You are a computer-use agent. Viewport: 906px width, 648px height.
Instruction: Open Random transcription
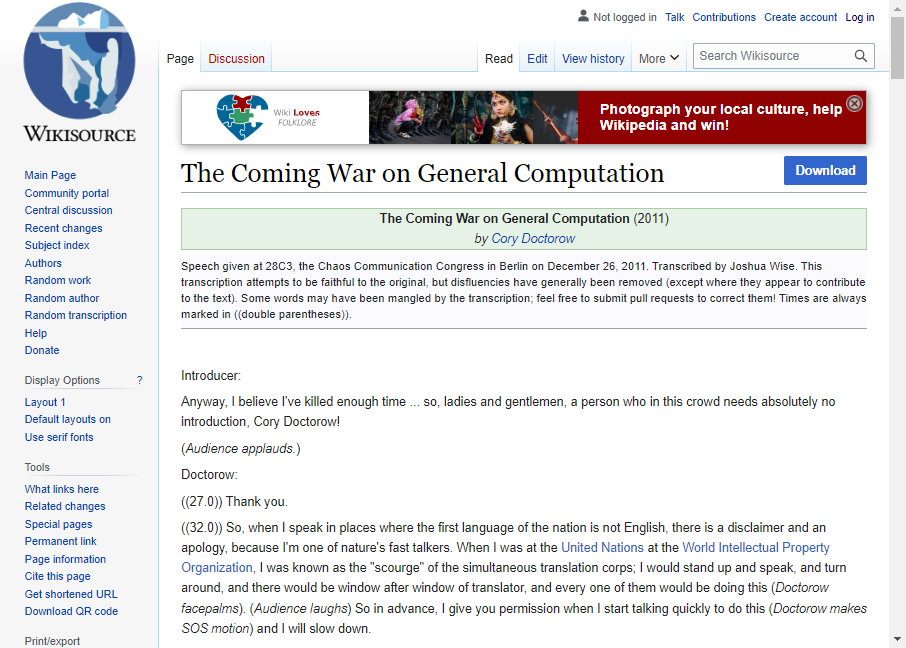click(x=76, y=315)
